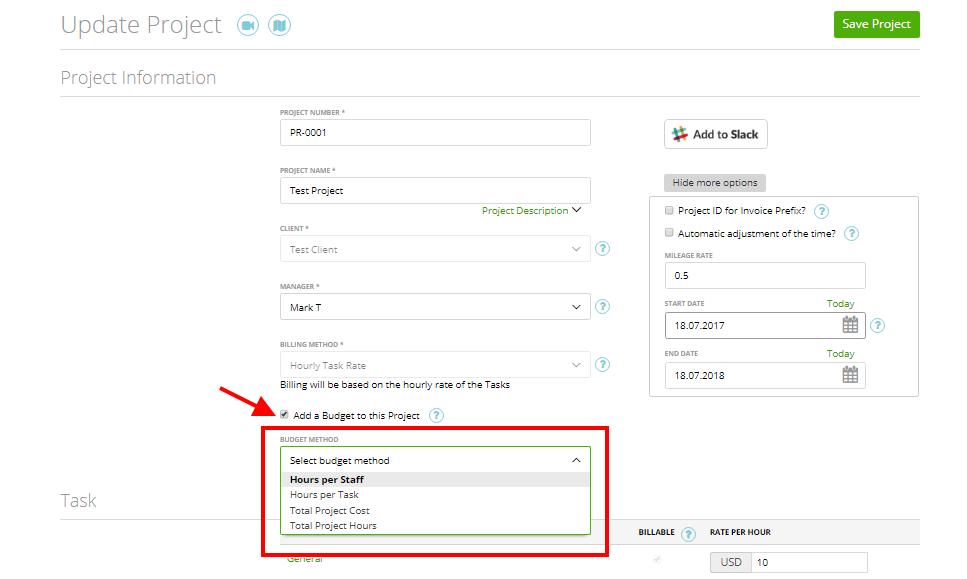Open the video tutorial icon beside Update Project
967x579 pixels.
[248, 25]
